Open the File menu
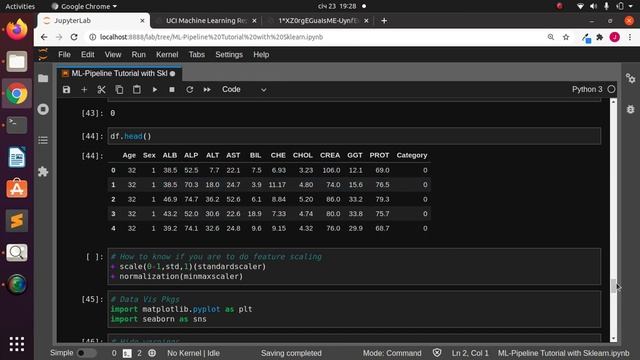The width and height of the screenshot is (640, 360). 64,55
